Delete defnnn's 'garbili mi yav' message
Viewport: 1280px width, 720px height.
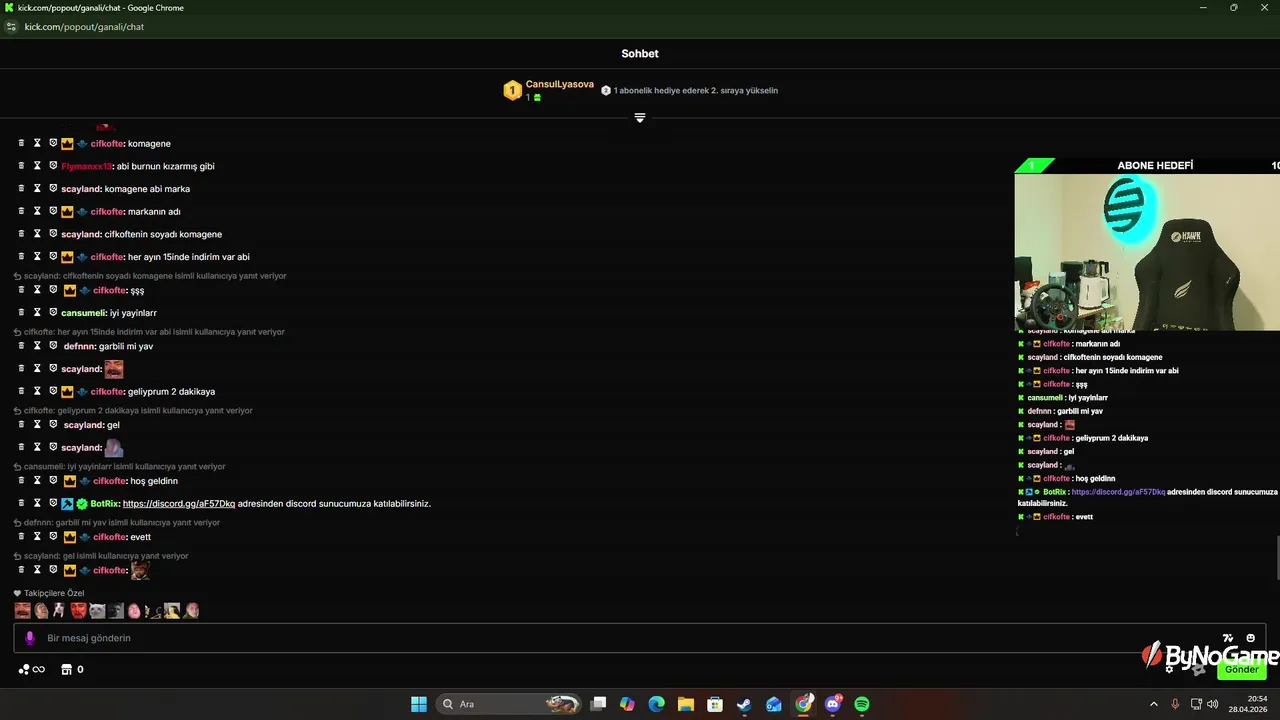(x=21, y=346)
